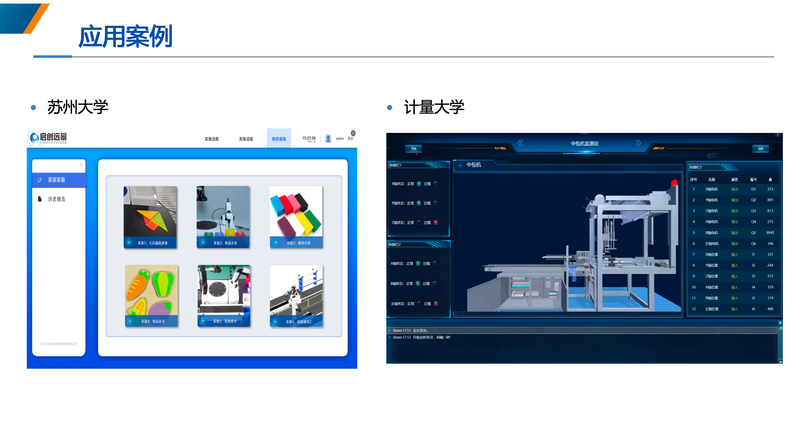Screen dimensions: 800x447
Task: Expand the second log entry arrow
Action: pos(390,337)
